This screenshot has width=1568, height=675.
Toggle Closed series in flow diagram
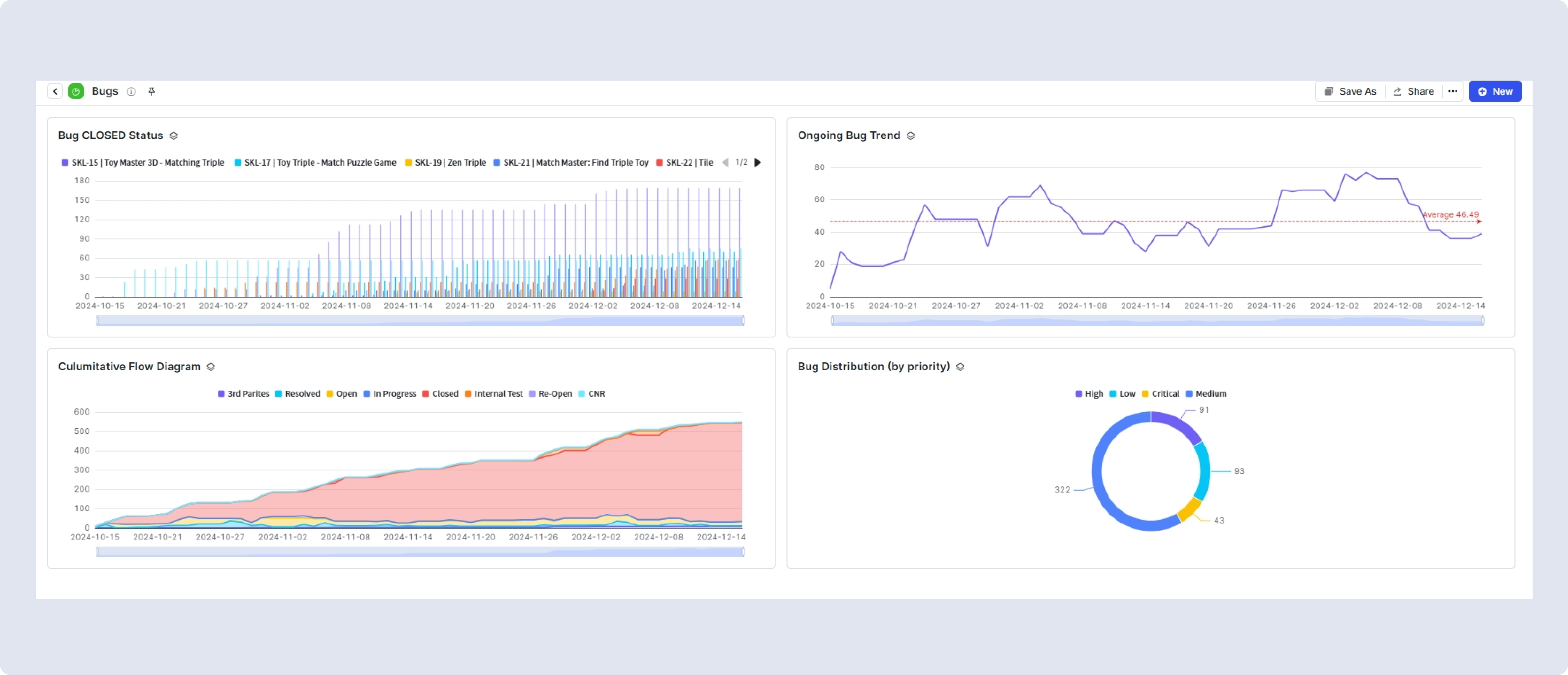pyautogui.click(x=441, y=394)
